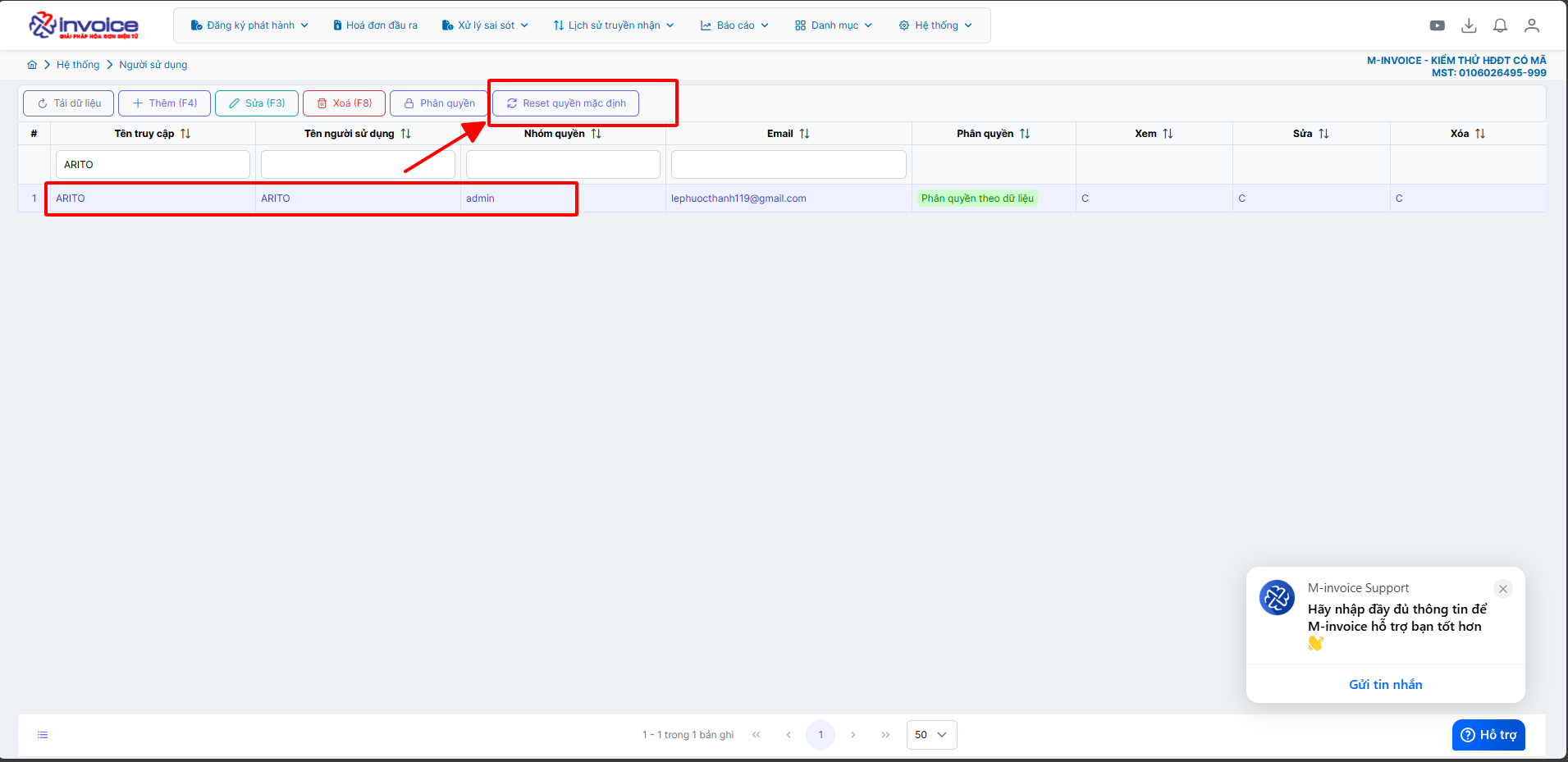The width and height of the screenshot is (1568, 762).
Task: Click the download icon in header
Action: tap(1469, 25)
